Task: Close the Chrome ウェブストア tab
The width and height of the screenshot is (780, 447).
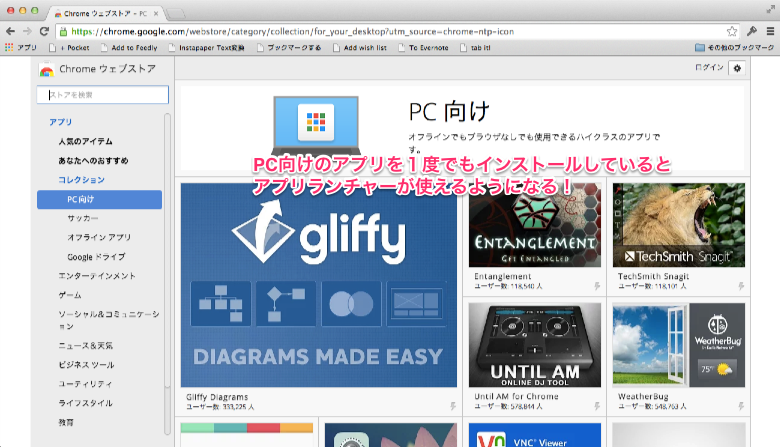Action: 156,13
